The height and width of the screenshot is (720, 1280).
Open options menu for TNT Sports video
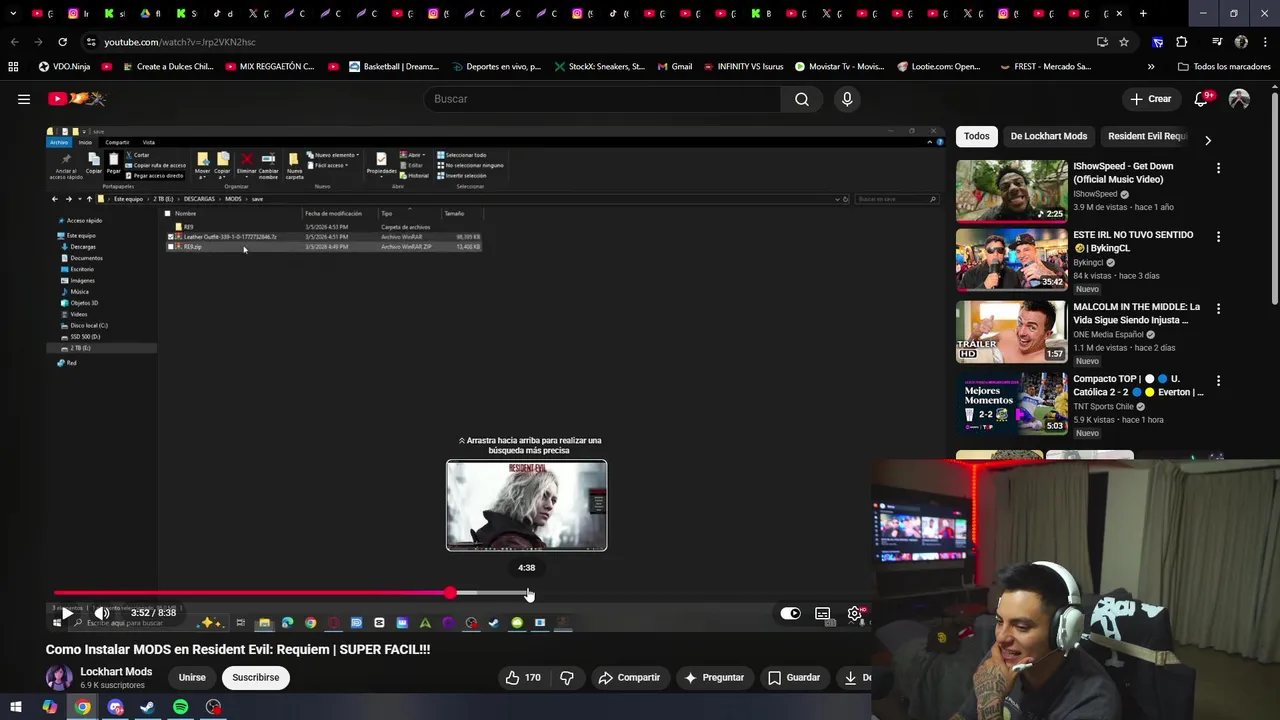1218,381
